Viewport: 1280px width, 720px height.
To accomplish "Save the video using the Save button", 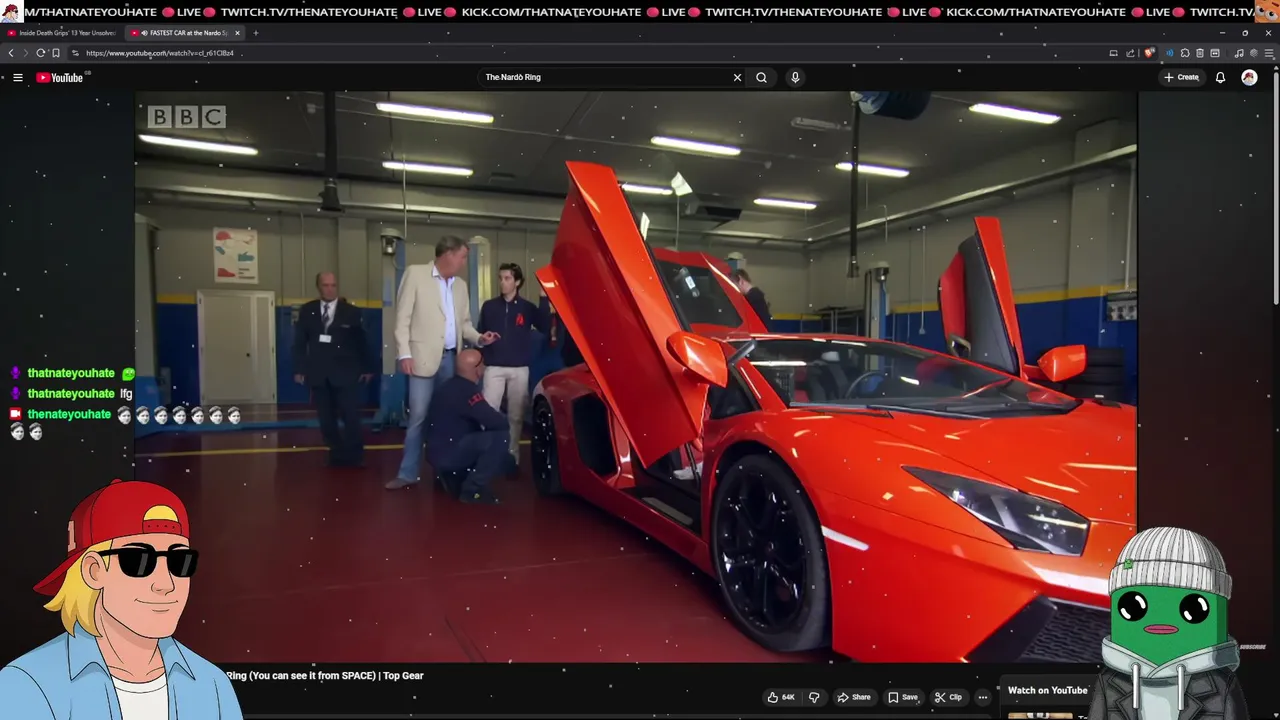I will 903,697.
